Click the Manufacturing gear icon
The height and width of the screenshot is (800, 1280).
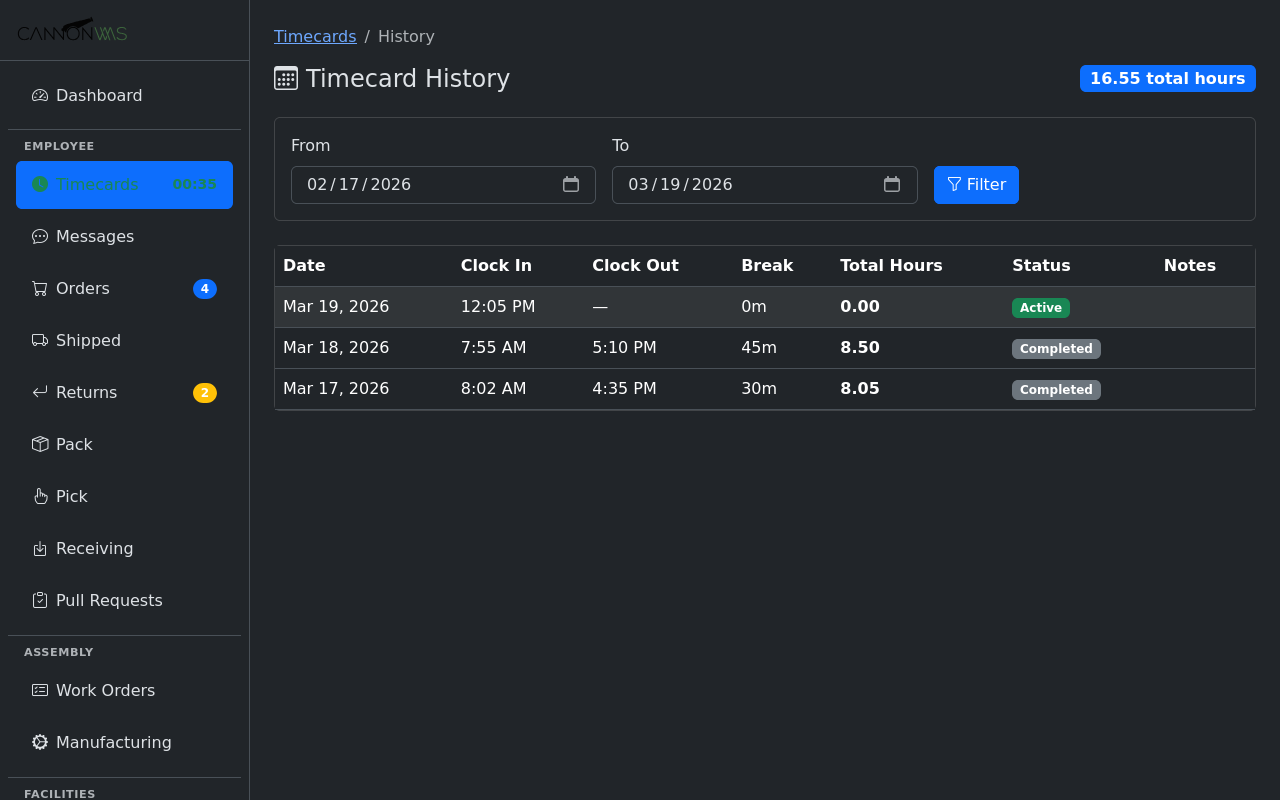(x=39, y=742)
